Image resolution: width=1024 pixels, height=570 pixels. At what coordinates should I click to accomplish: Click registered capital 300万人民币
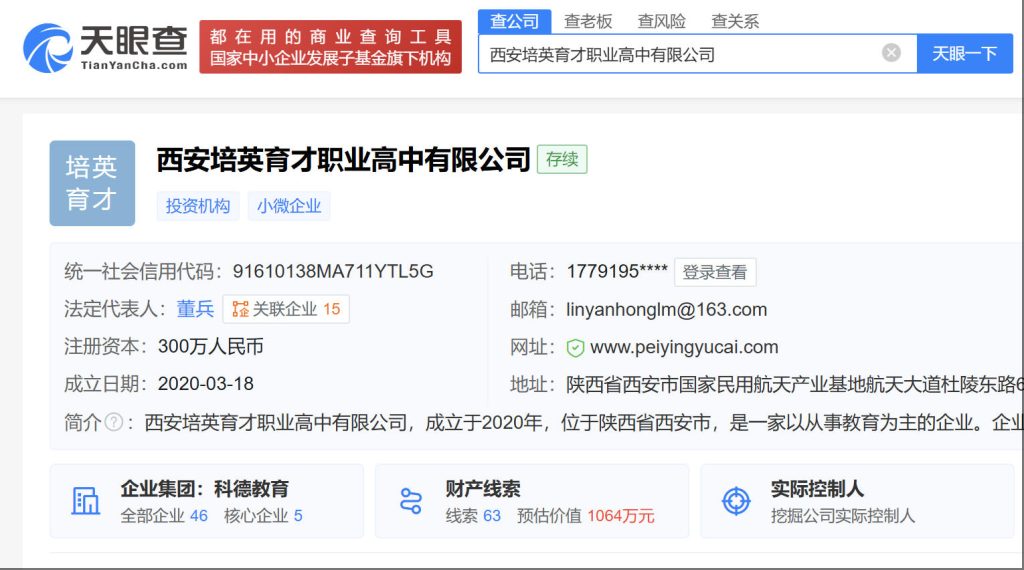coord(210,347)
